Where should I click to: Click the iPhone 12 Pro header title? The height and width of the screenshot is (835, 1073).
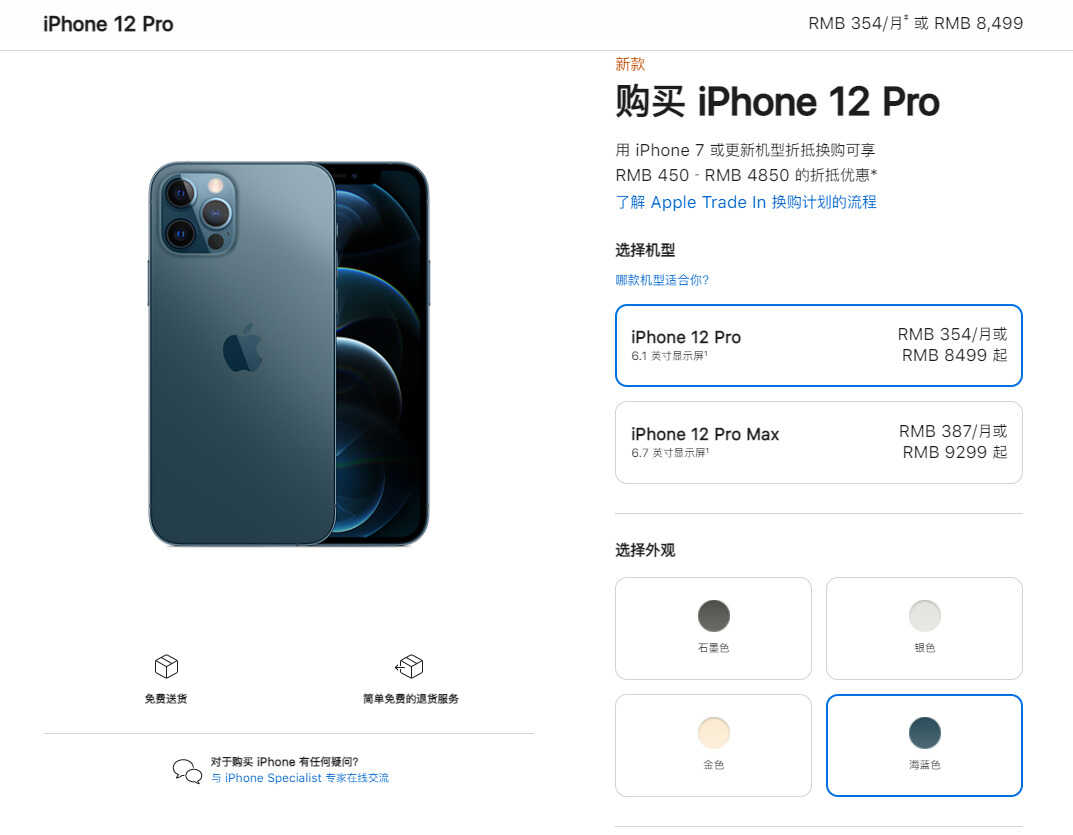coord(108,24)
